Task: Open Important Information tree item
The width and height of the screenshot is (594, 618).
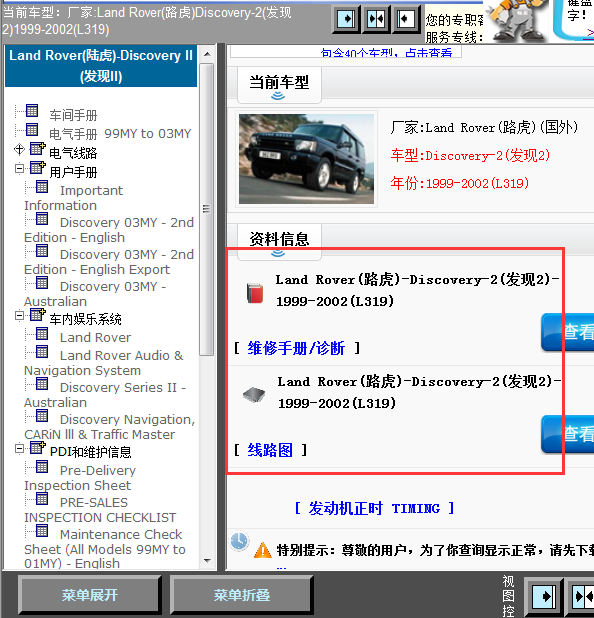Action: tap(74, 198)
